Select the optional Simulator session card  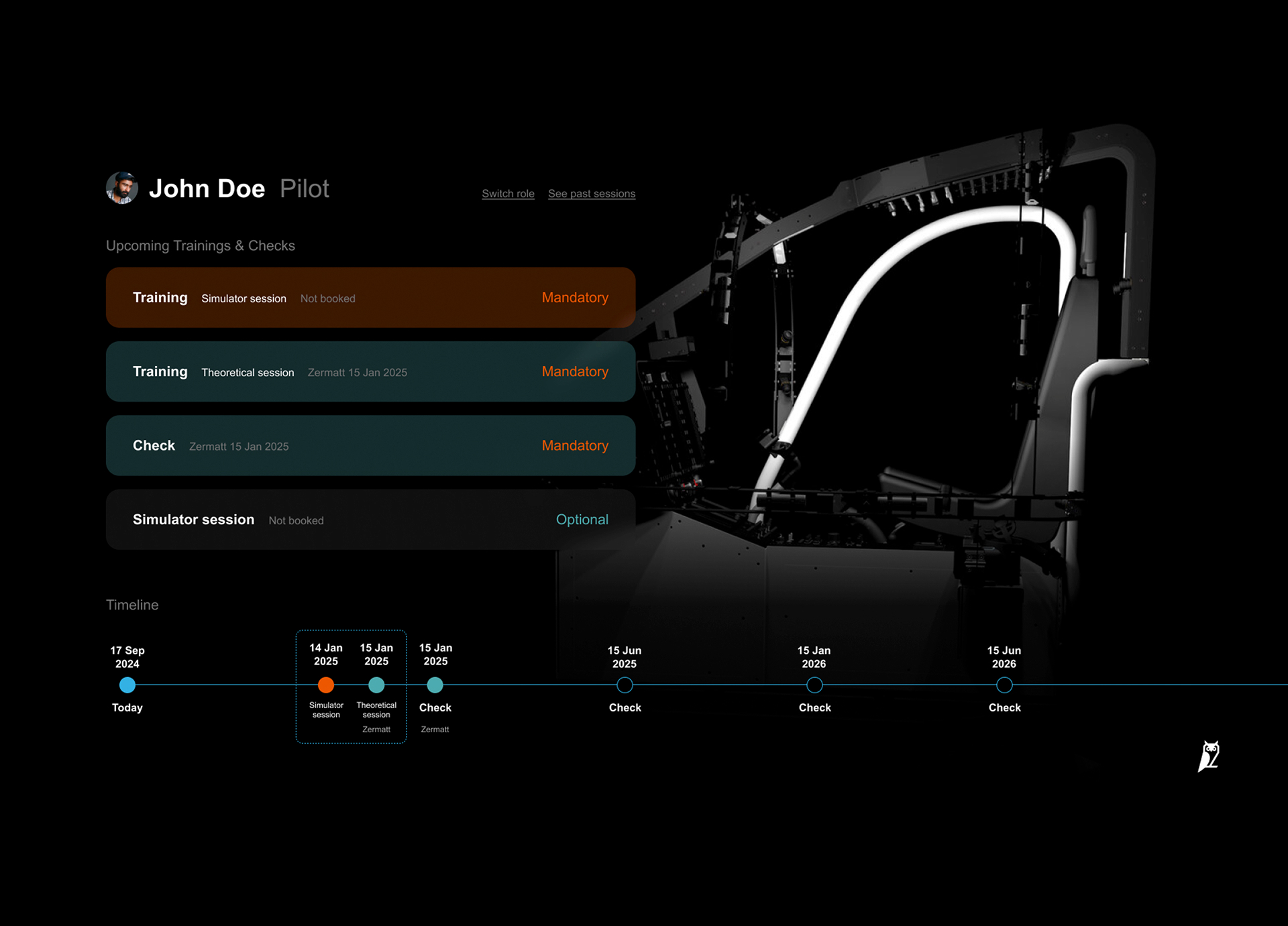[x=370, y=520]
